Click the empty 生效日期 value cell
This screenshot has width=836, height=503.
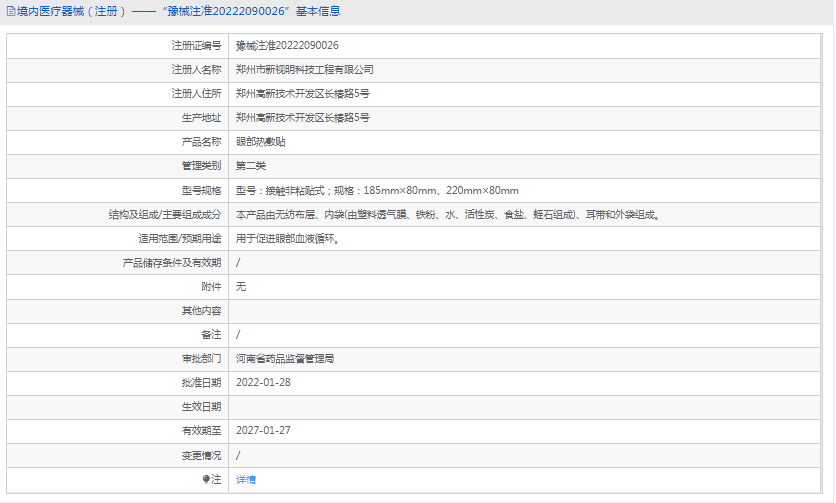[x=526, y=406]
